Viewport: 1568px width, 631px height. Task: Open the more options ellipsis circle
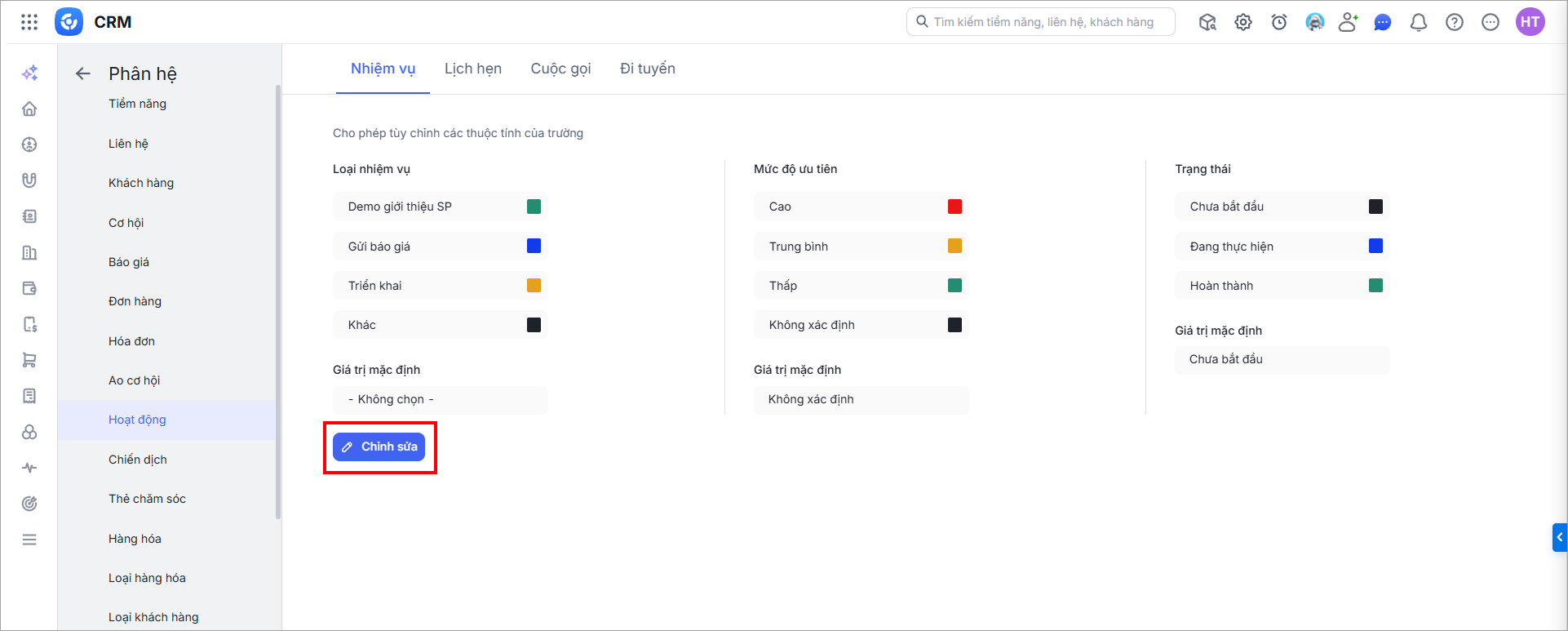point(1490,22)
